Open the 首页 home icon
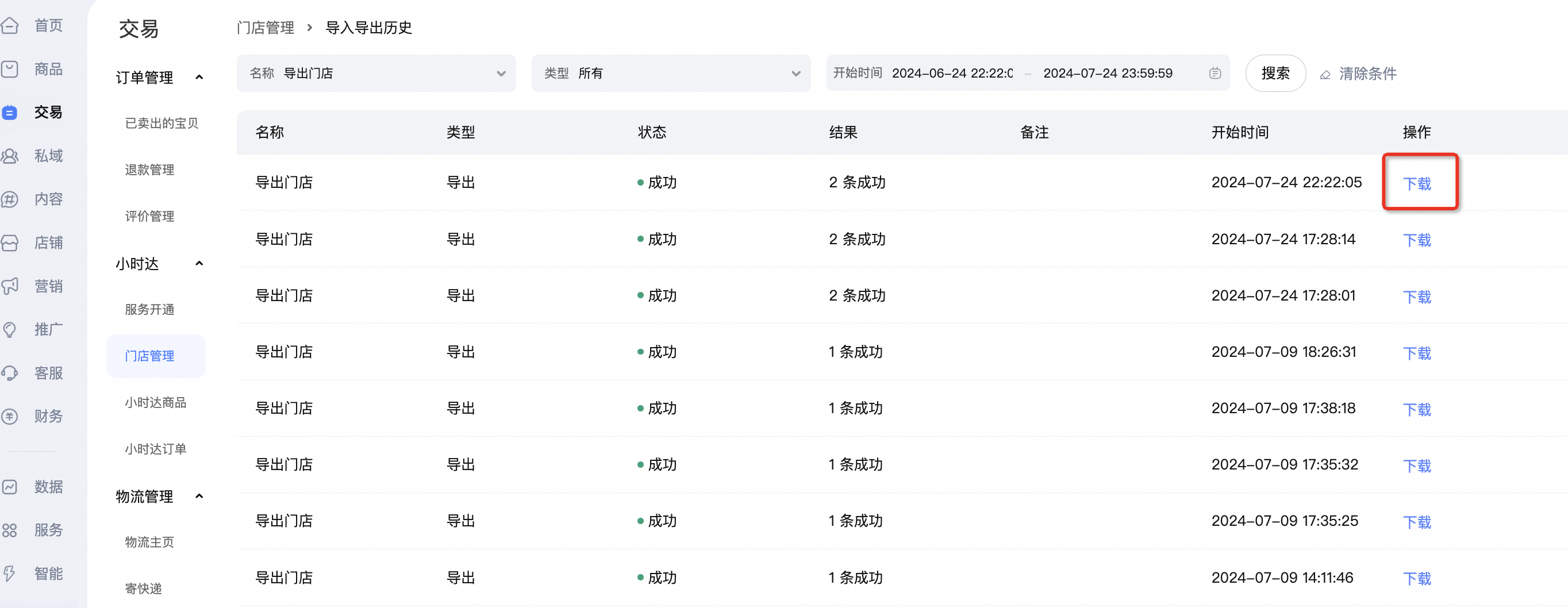1568x608 pixels. point(9,25)
